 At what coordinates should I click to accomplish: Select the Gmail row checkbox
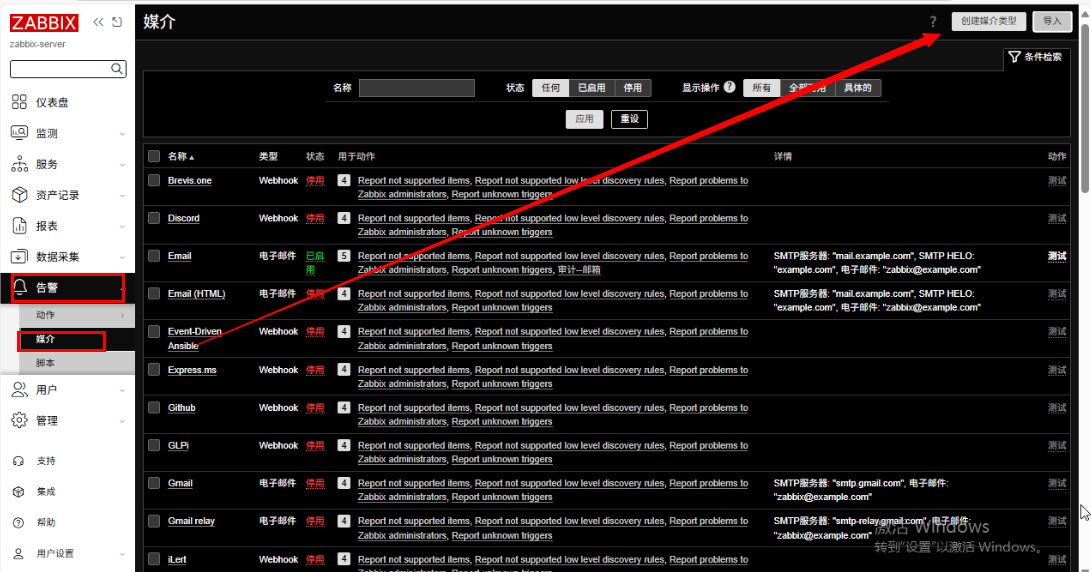pyautogui.click(x=154, y=483)
